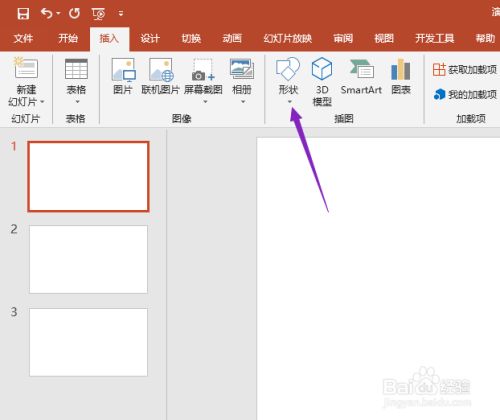Screen dimensions: 500x420
Task: Expand the 新建幻灯片 layout dropdown
Action: pos(42,102)
